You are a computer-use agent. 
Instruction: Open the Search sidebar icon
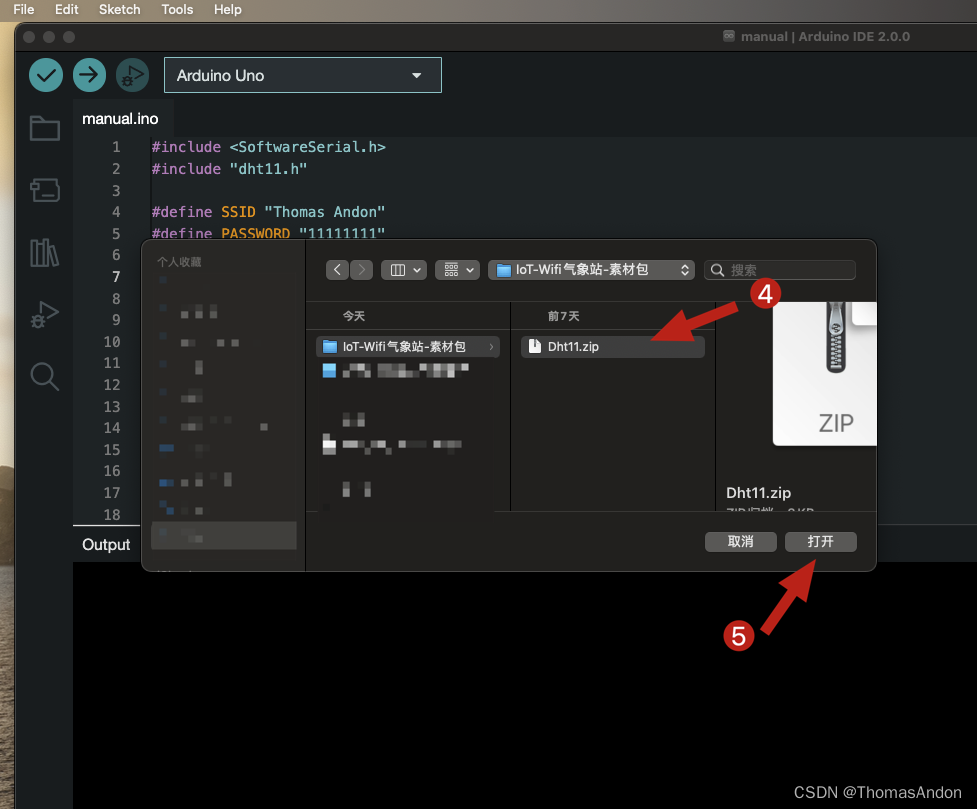pyautogui.click(x=45, y=377)
